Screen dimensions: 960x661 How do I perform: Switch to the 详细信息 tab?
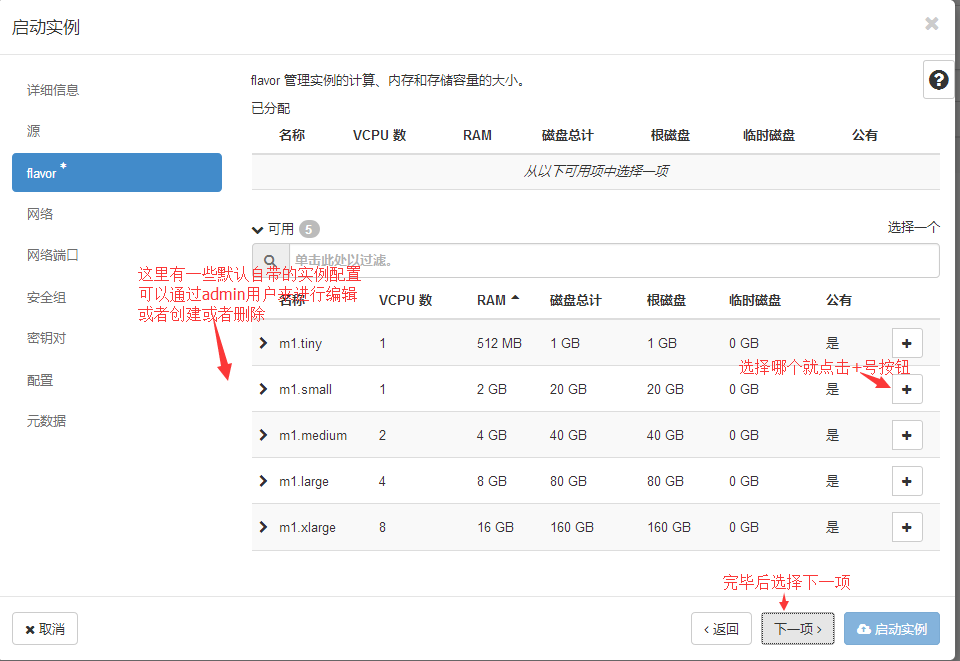click(53, 90)
